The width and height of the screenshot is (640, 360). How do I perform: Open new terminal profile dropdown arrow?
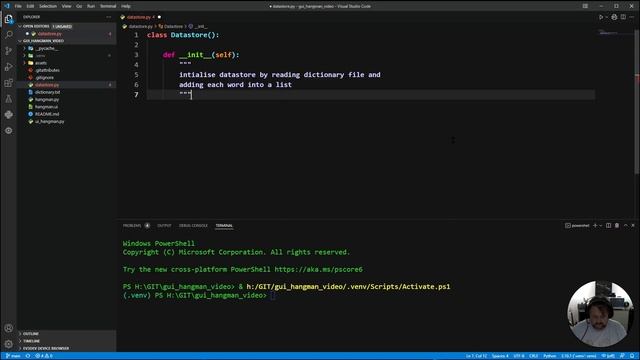tap(600, 225)
